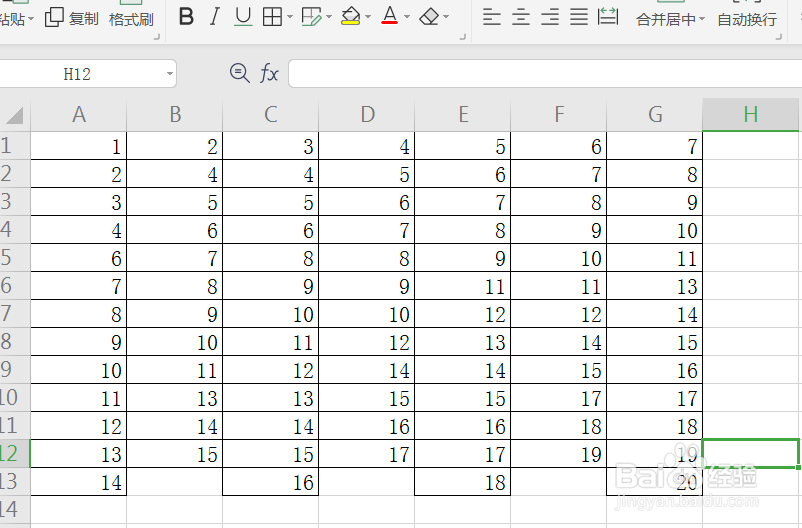802x528 pixels.
Task: Click cell E13 containing 18
Action: [463, 481]
